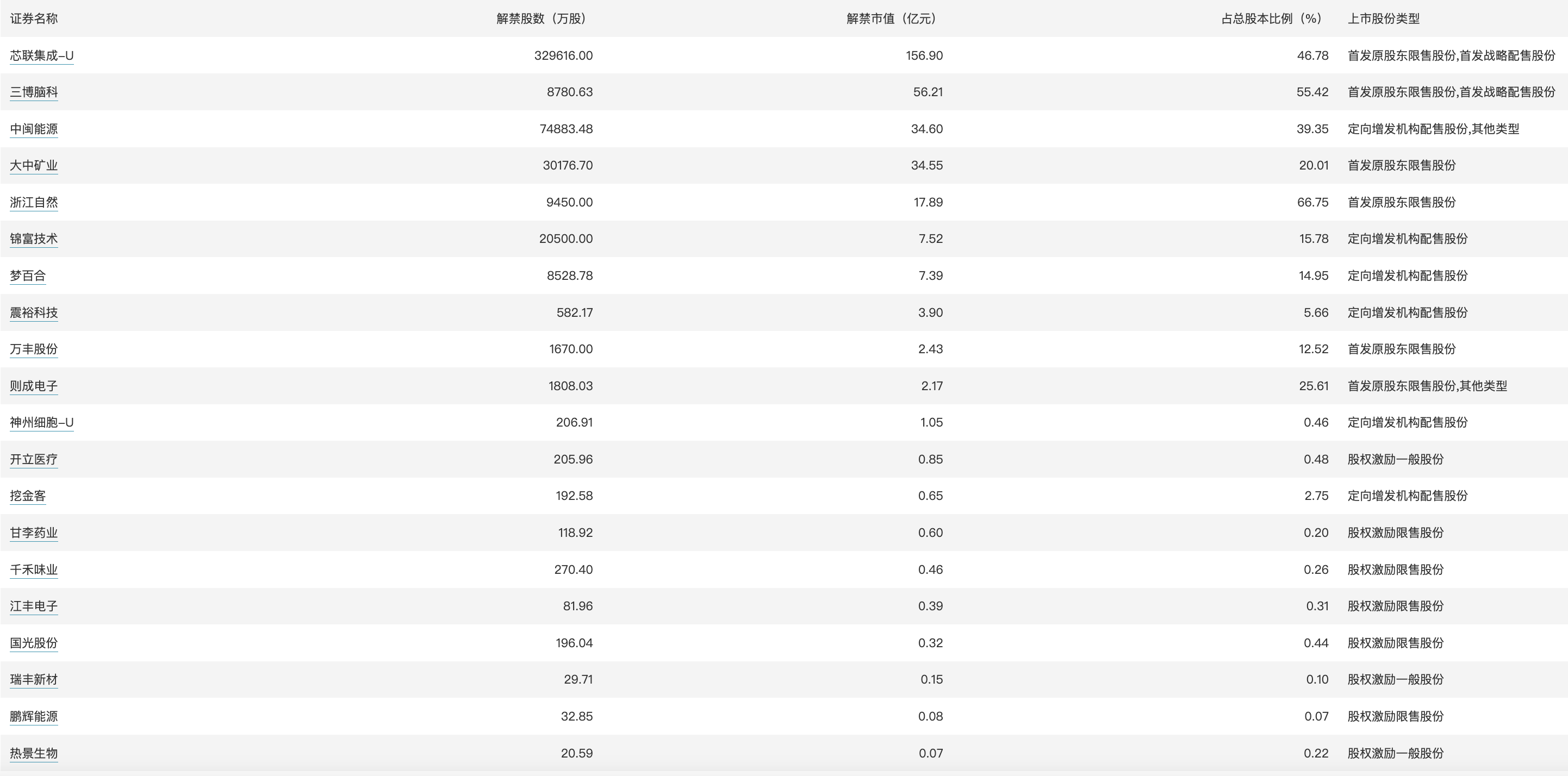Select the 江丰电子 link

34,606
